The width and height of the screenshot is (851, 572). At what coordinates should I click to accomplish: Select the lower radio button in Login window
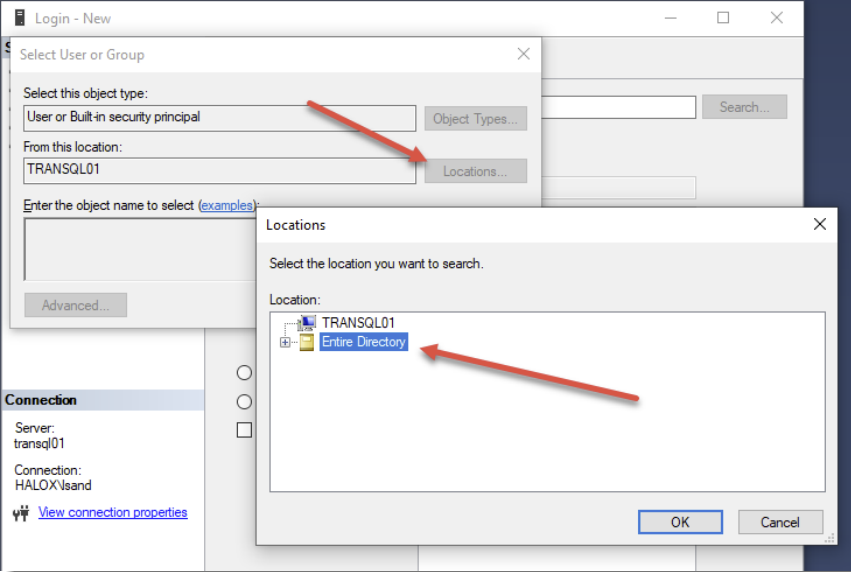point(244,402)
